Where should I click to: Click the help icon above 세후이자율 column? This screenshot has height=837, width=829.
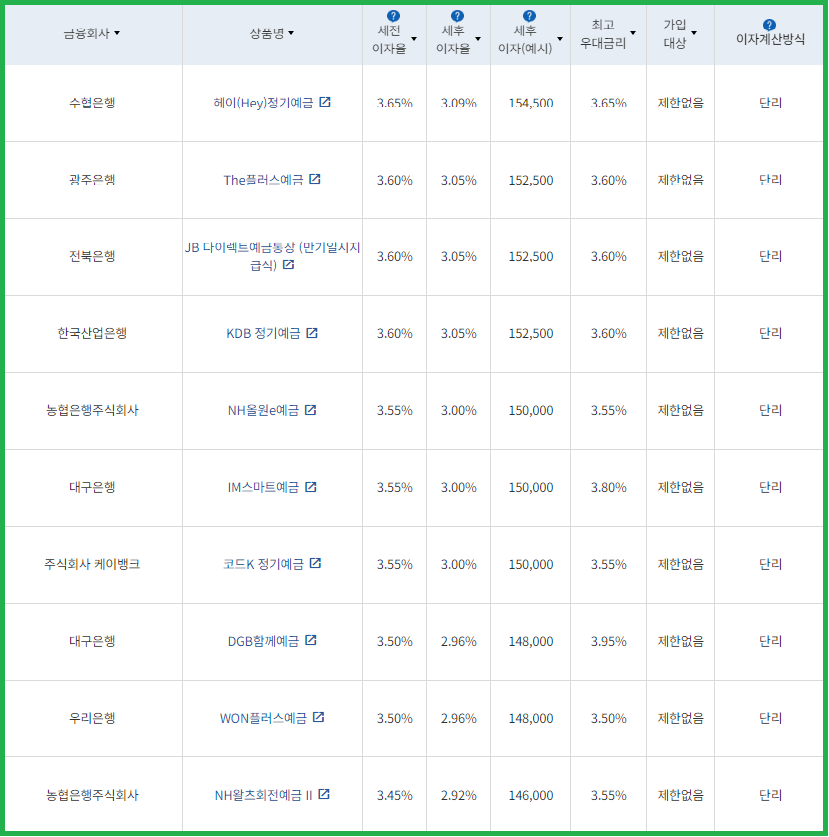point(456,14)
